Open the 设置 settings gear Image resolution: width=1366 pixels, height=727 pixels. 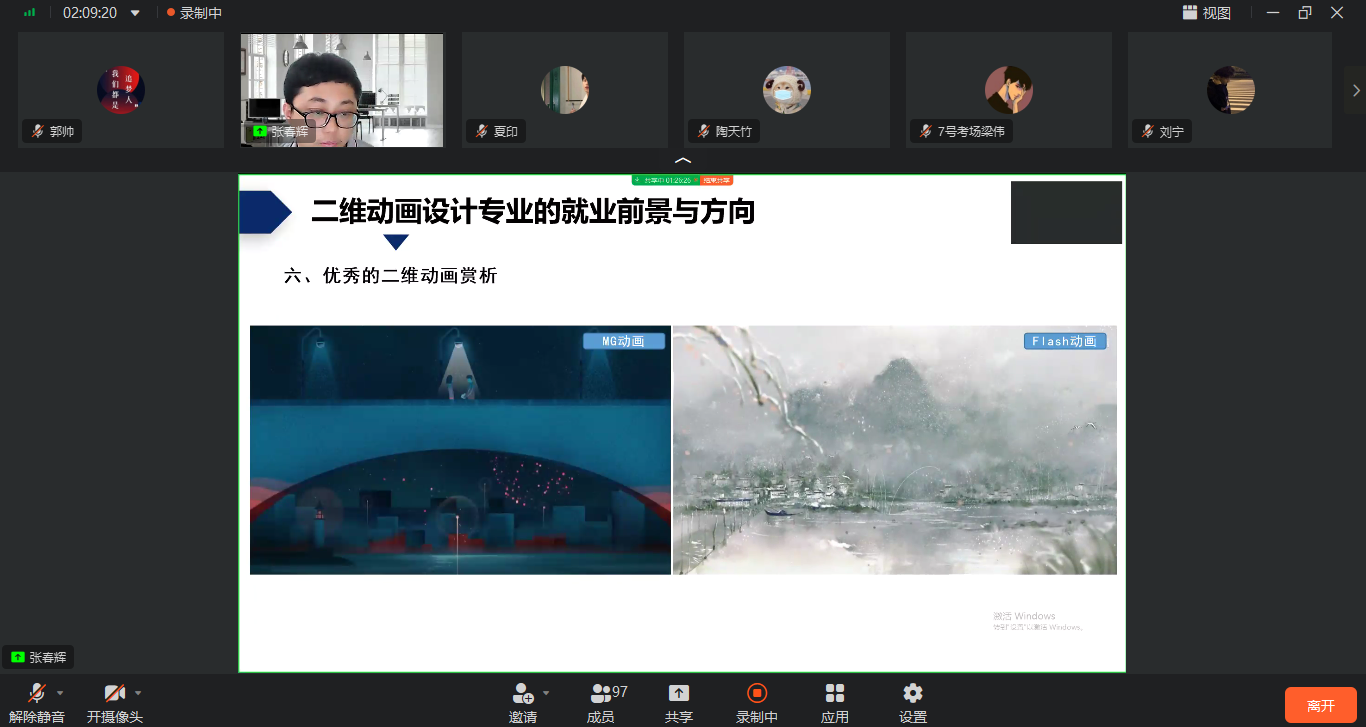click(912, 694)
